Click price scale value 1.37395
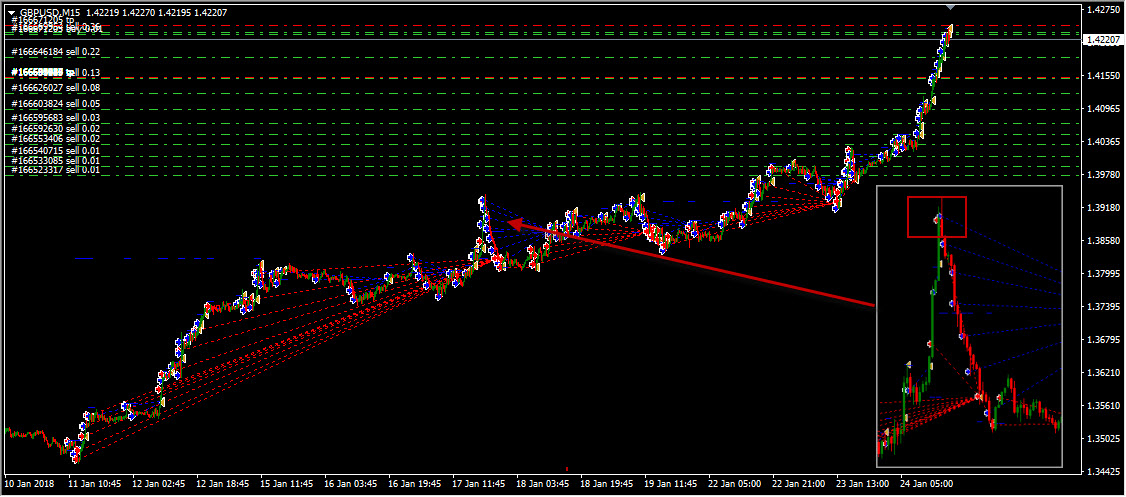The height and width of the screenshot is (497, 1126). [1104, 307]
